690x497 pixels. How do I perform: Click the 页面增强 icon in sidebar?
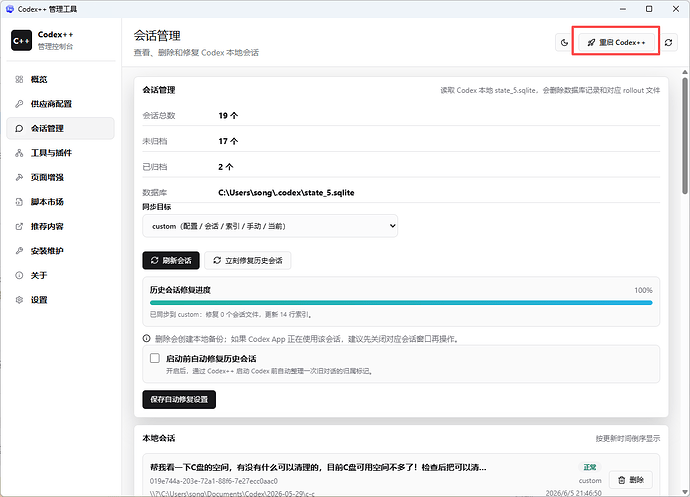pos(19,177)
